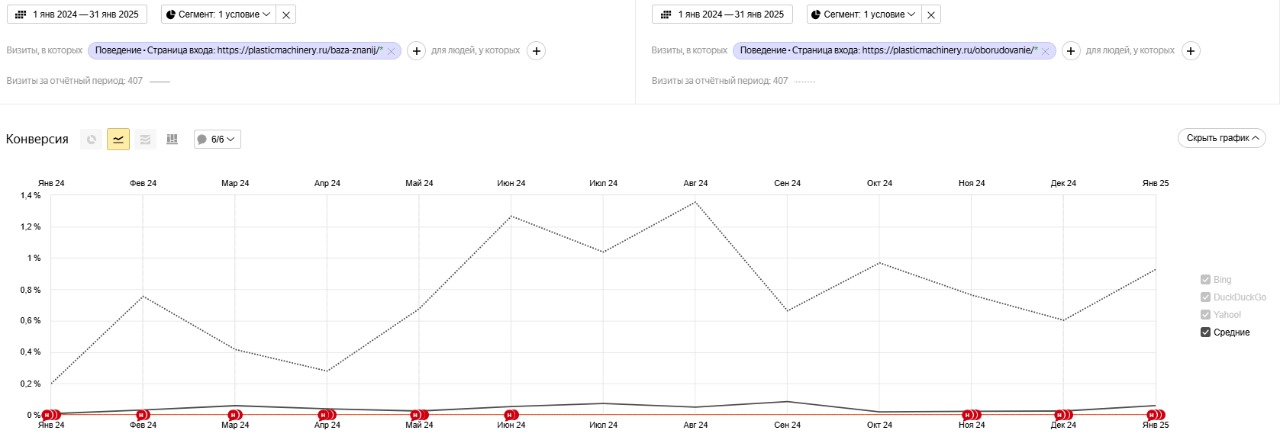Click the annotation marker at Июн 24

click(x=511, y=414)
